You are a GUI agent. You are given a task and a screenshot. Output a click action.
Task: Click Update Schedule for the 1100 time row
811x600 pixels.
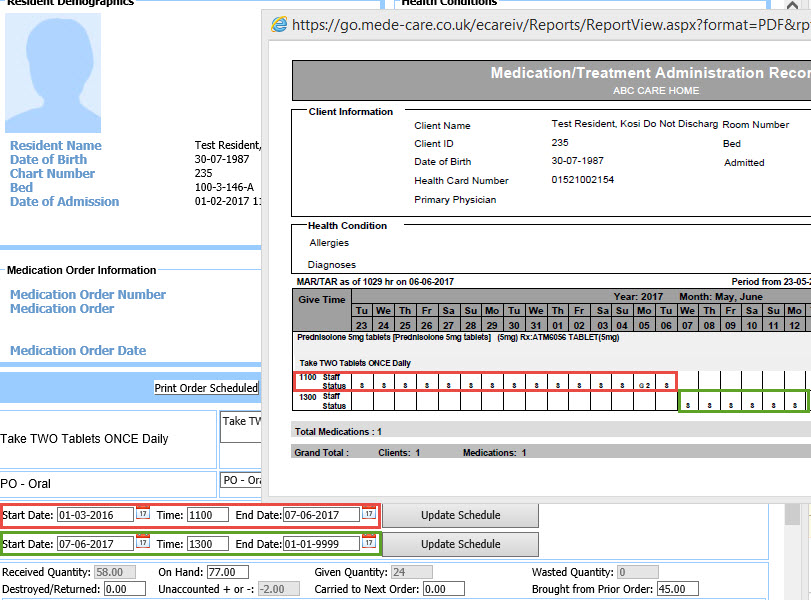(460, 515)
